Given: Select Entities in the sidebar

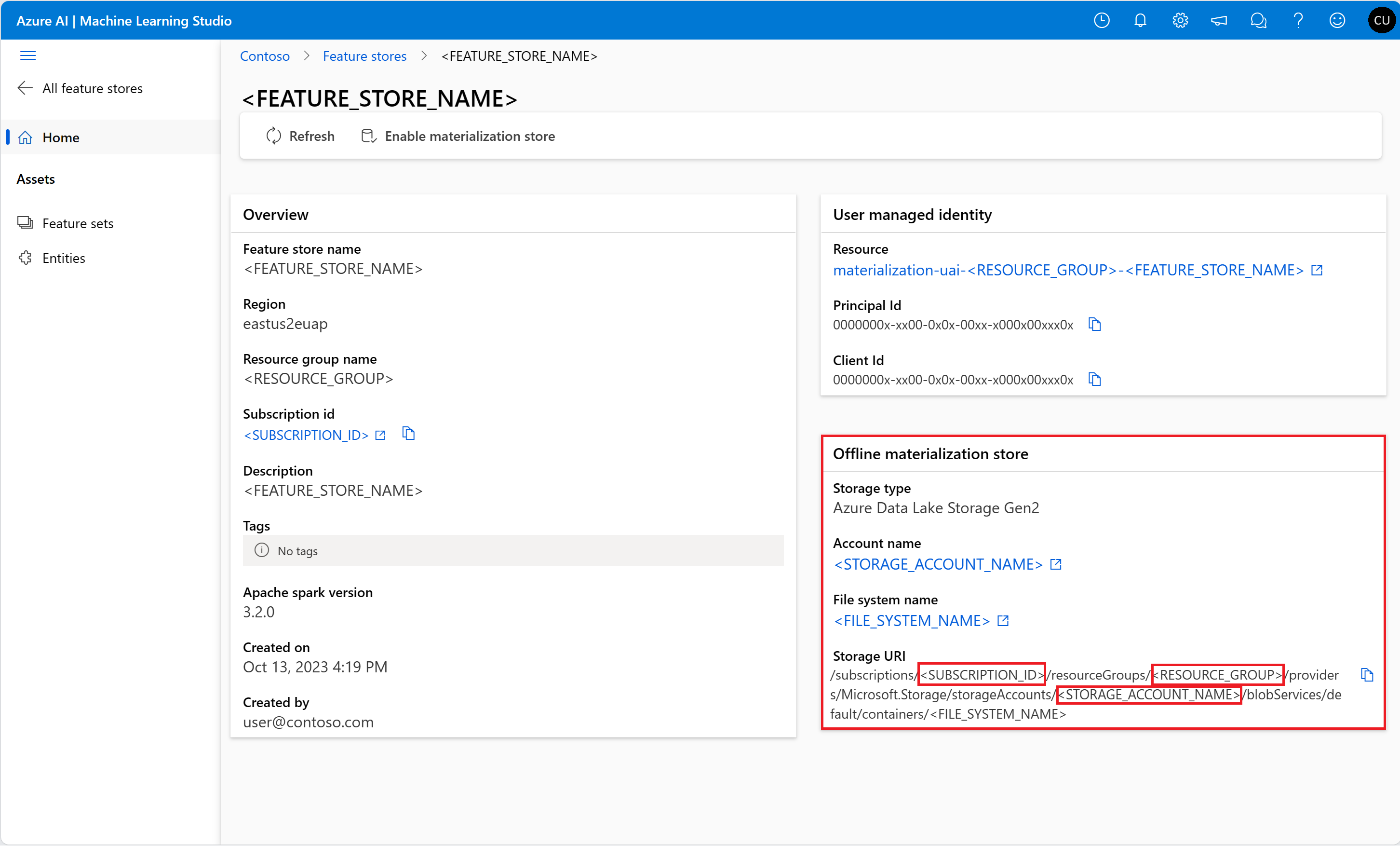Looking at the screenshot, I should pyautogui.click(x=64, y=258).
